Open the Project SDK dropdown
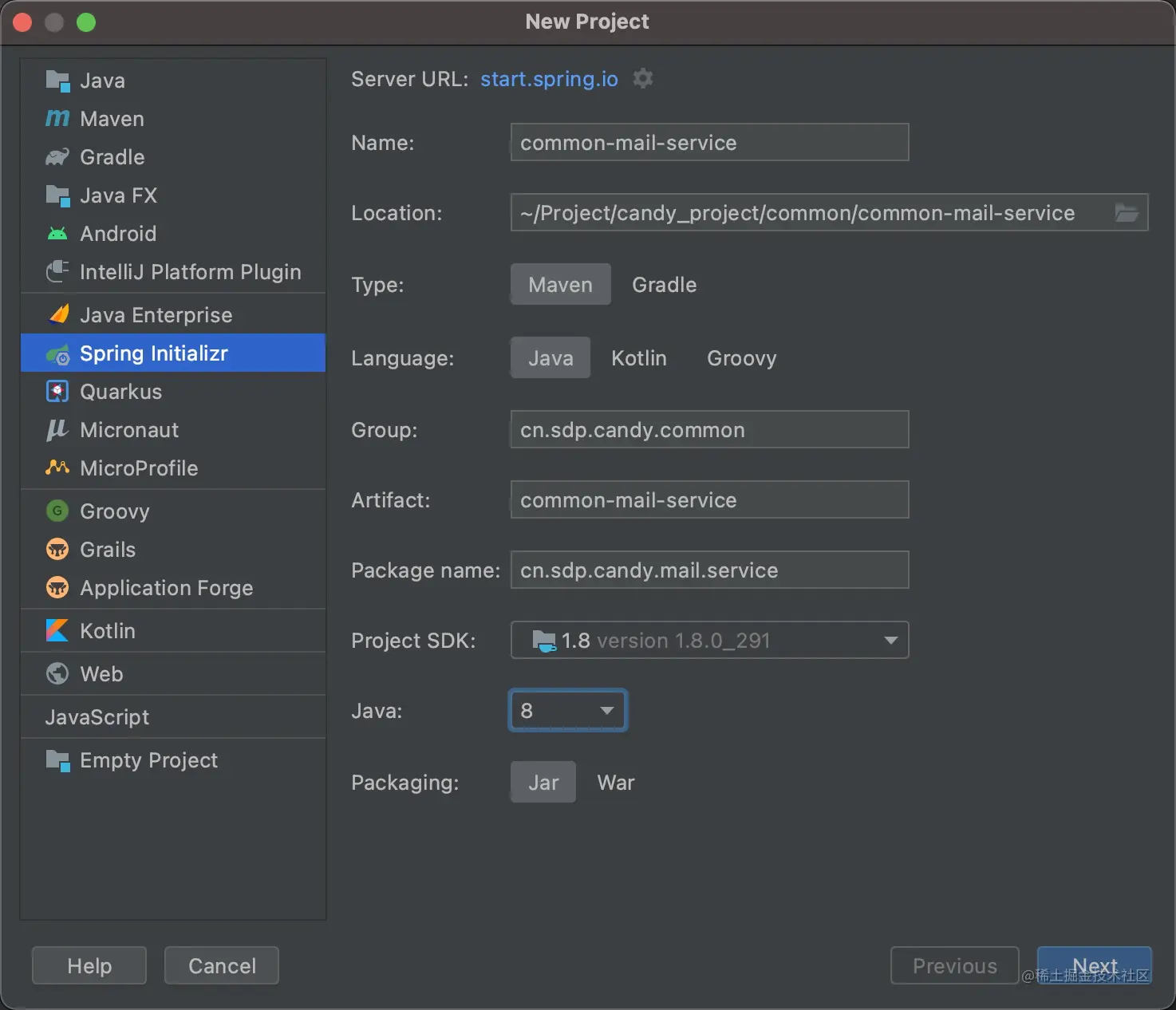The image size is (1176, 1010). (x=709, y=641)
